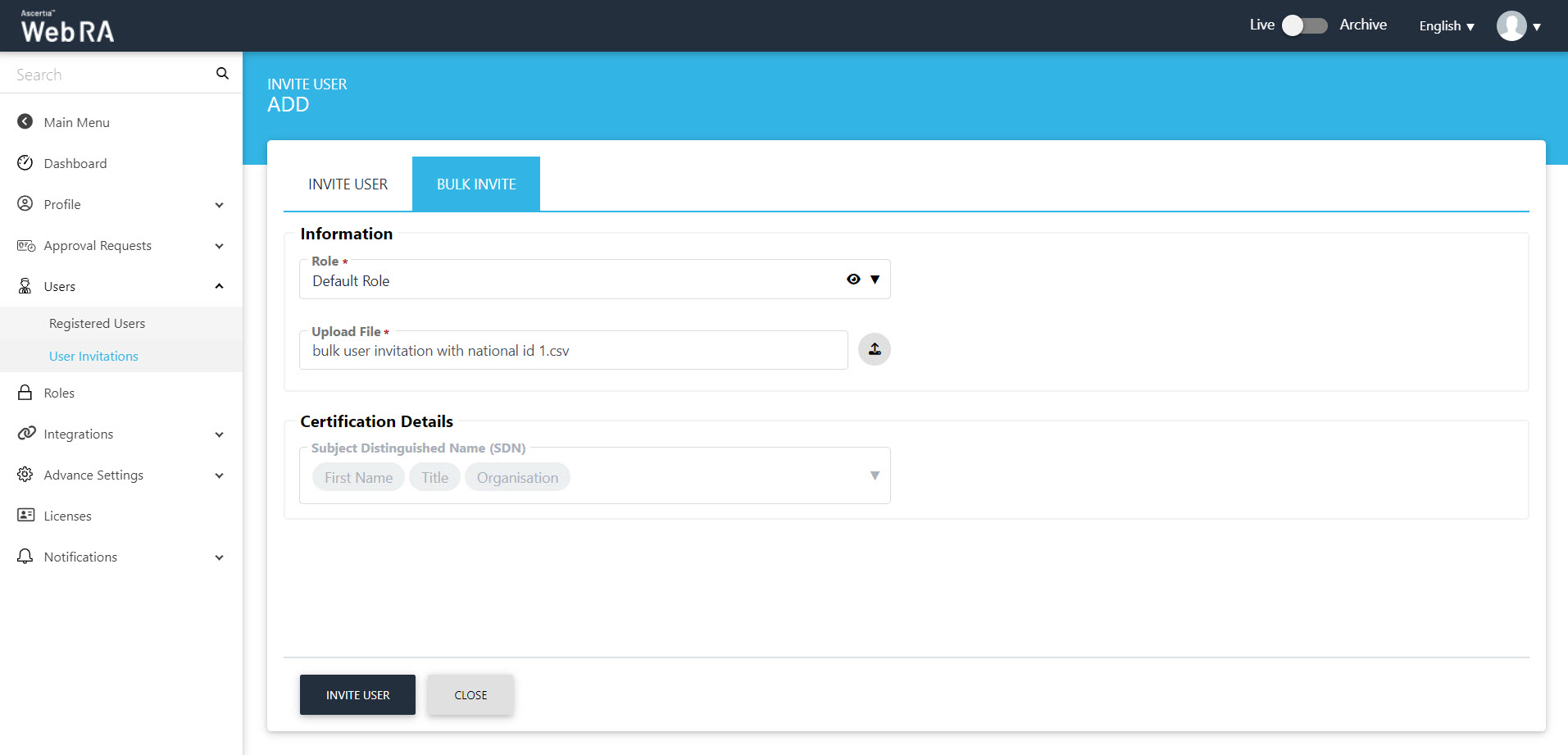The width and height of the screenshot is (1568, 755).
Task: Click the Roles padlock icon
Action: click(25, 393)
